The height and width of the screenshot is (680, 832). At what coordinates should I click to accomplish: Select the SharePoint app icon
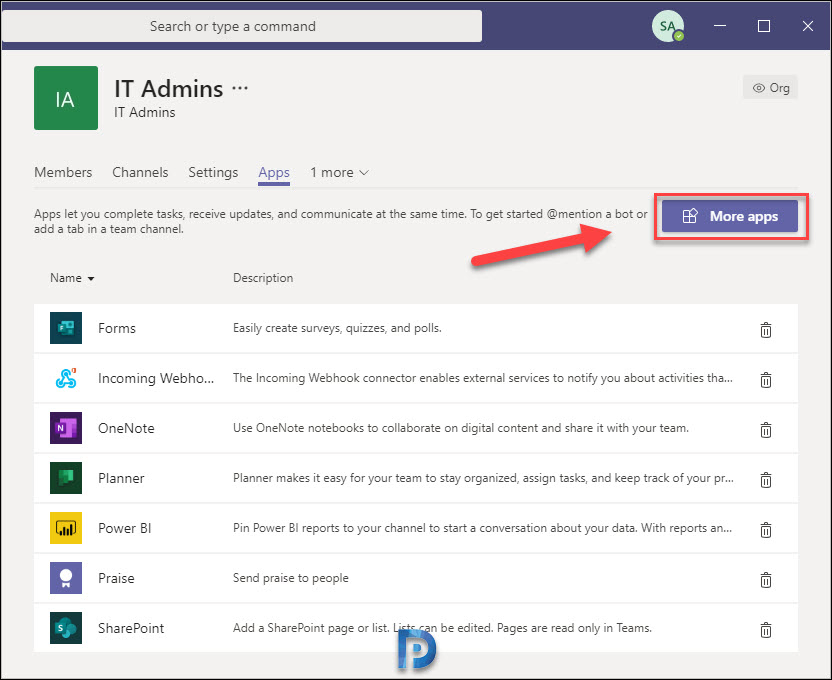click(66, 627)
